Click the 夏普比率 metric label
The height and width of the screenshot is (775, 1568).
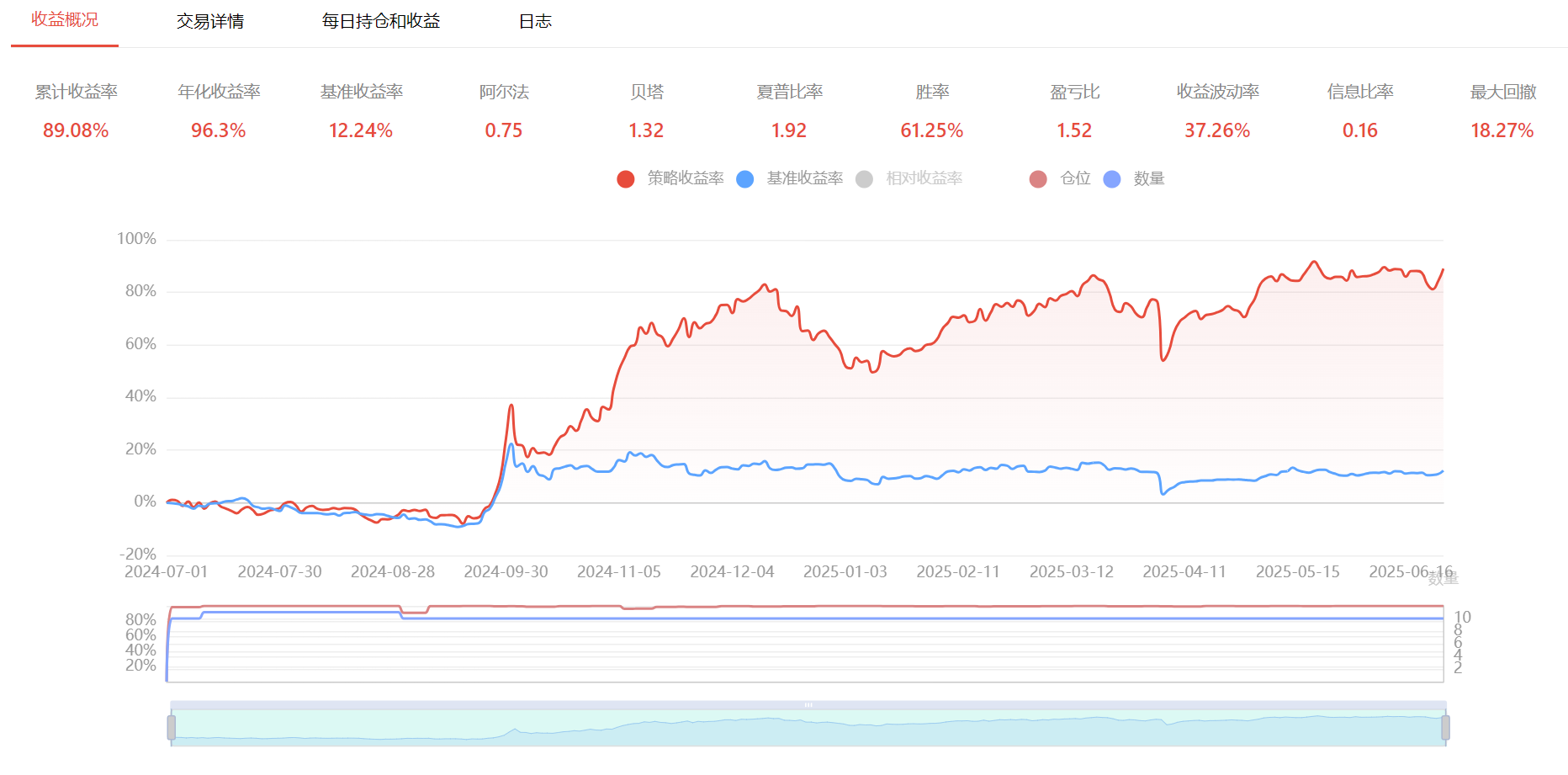(x=789, y=92)
